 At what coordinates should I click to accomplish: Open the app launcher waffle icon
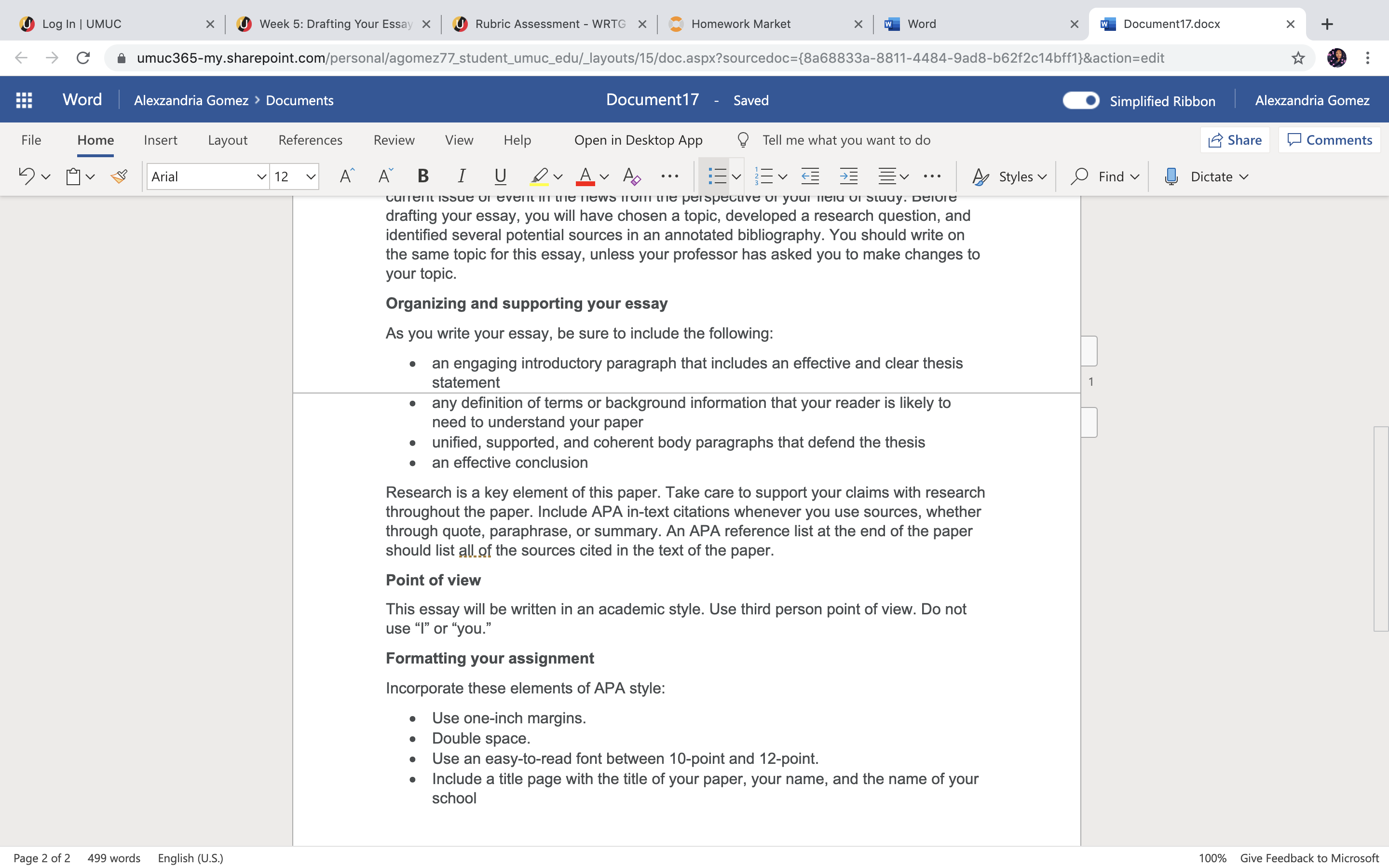click(x=24, y=100)
